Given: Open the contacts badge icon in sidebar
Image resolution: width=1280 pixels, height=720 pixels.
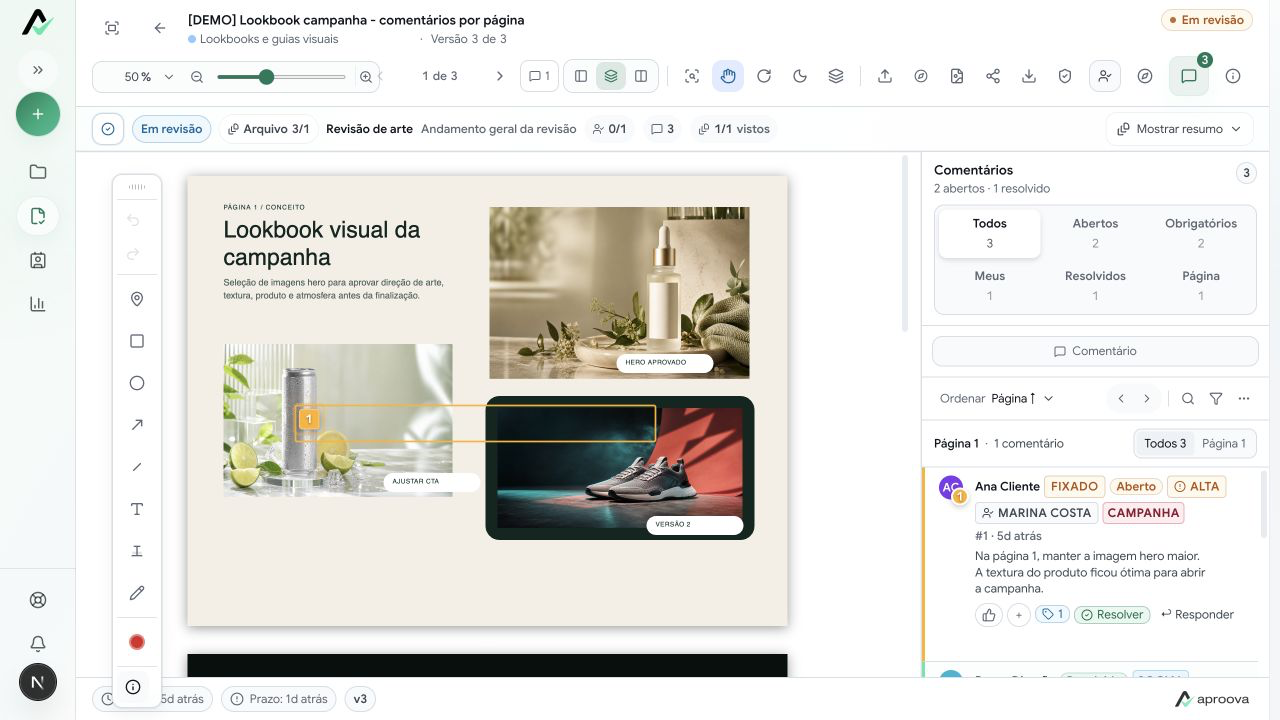Looking at the screenshot, I should [38, 260].
